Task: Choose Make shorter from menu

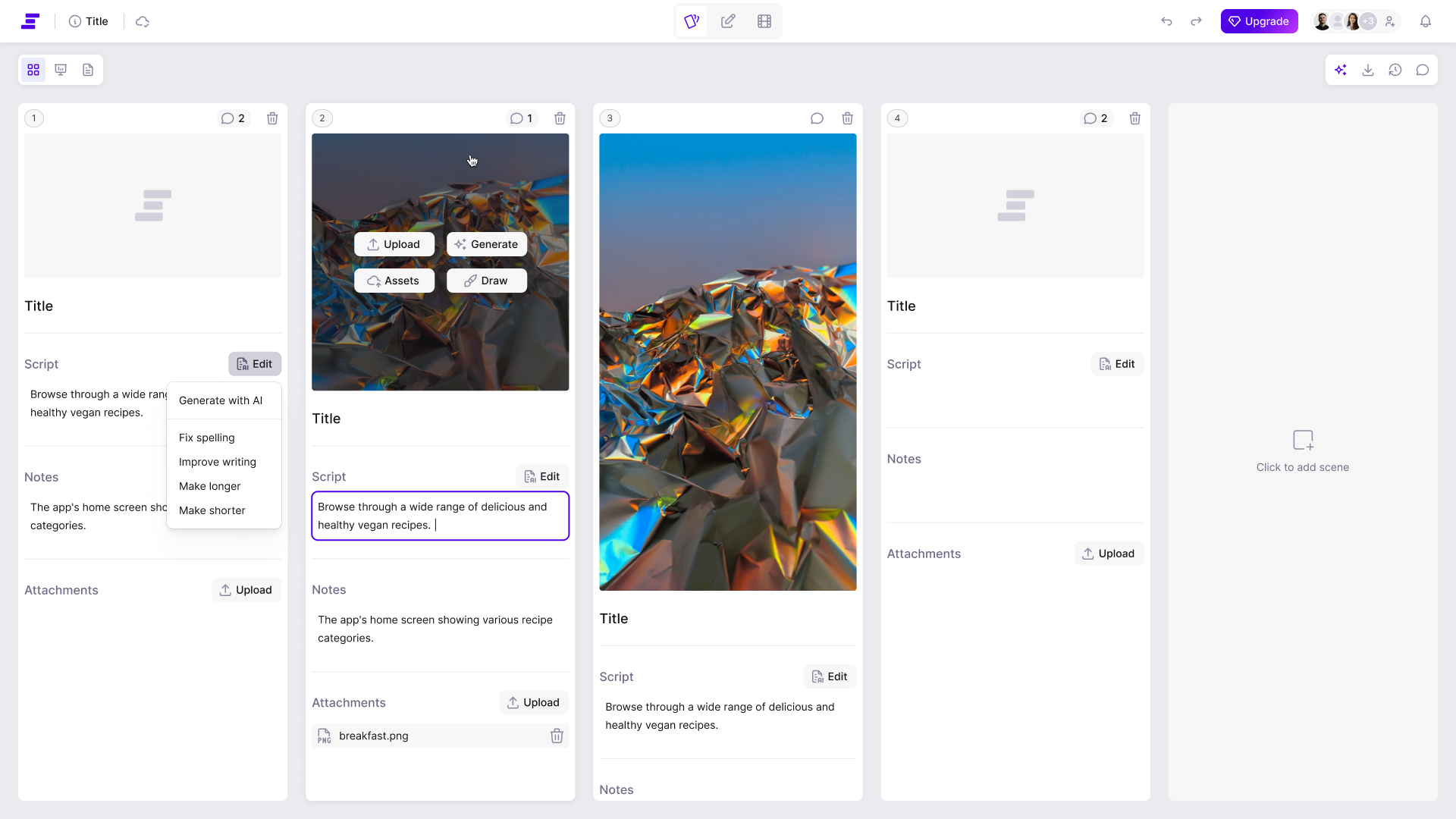Action: click(212, 510)
